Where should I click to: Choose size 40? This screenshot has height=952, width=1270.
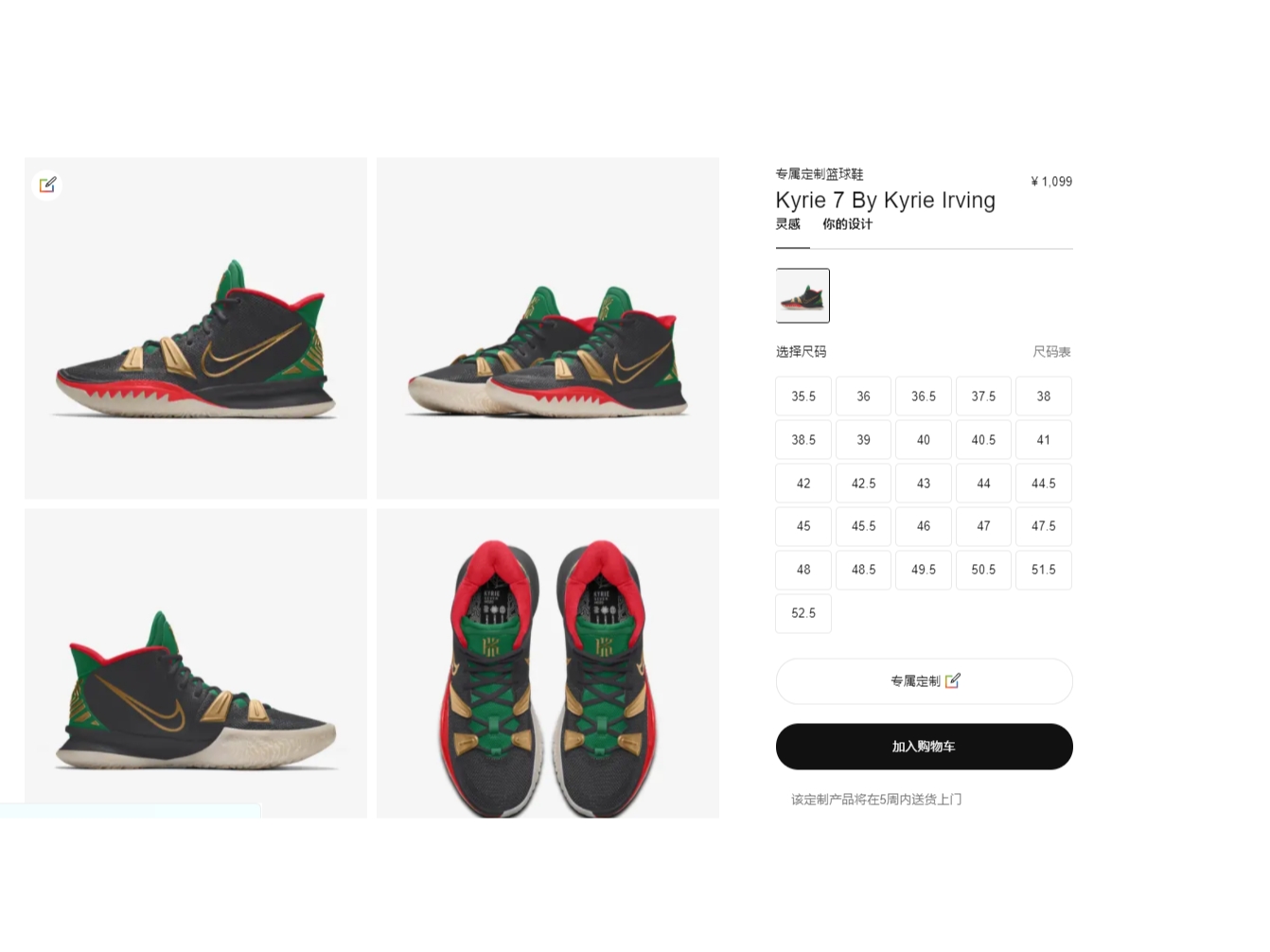click(x=924, y=440)
